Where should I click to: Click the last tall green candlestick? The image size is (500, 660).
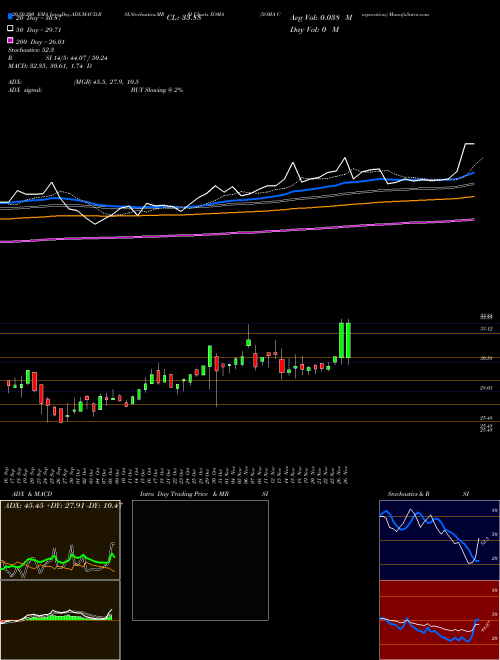click(348, 340)
